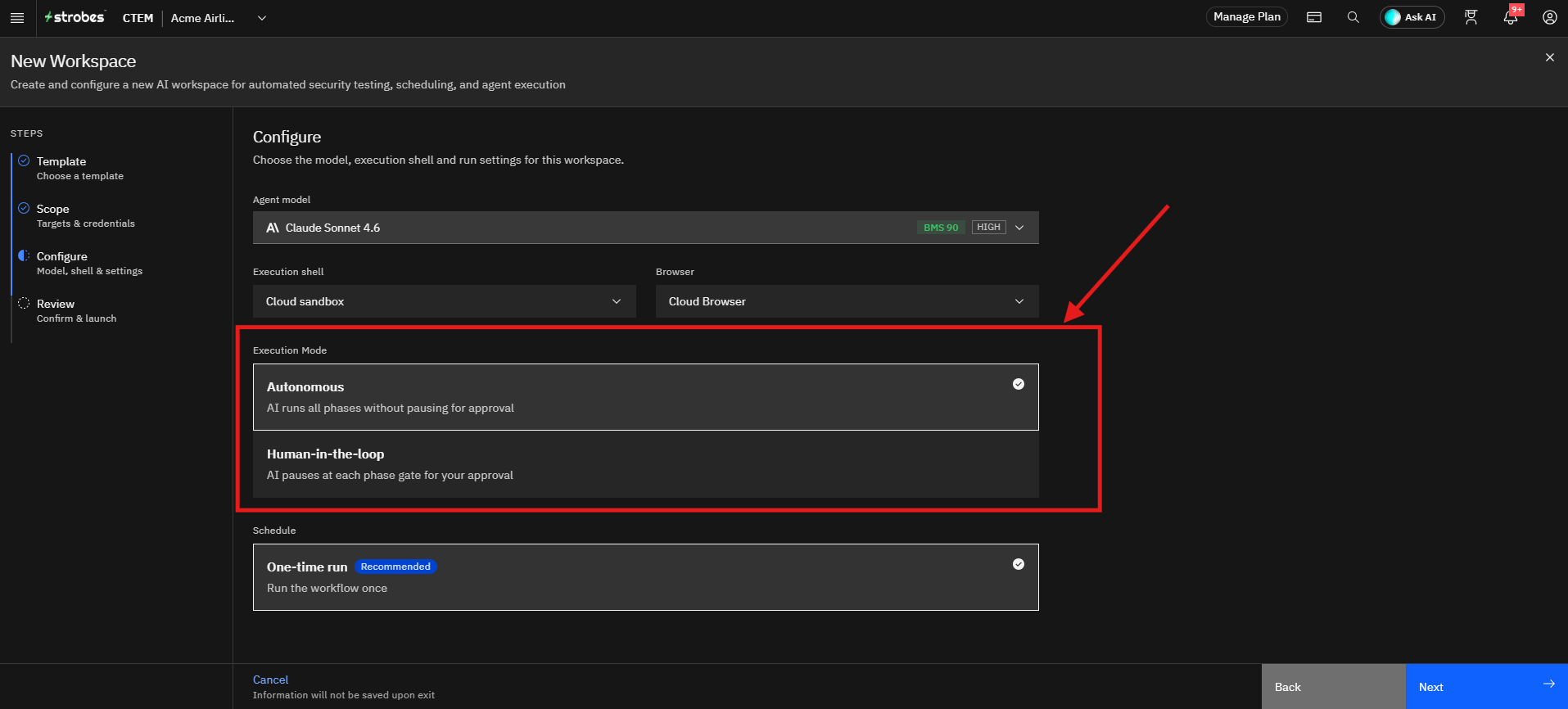Open the search magnifier icon
1568x709 pixels.
[1353, 17]
